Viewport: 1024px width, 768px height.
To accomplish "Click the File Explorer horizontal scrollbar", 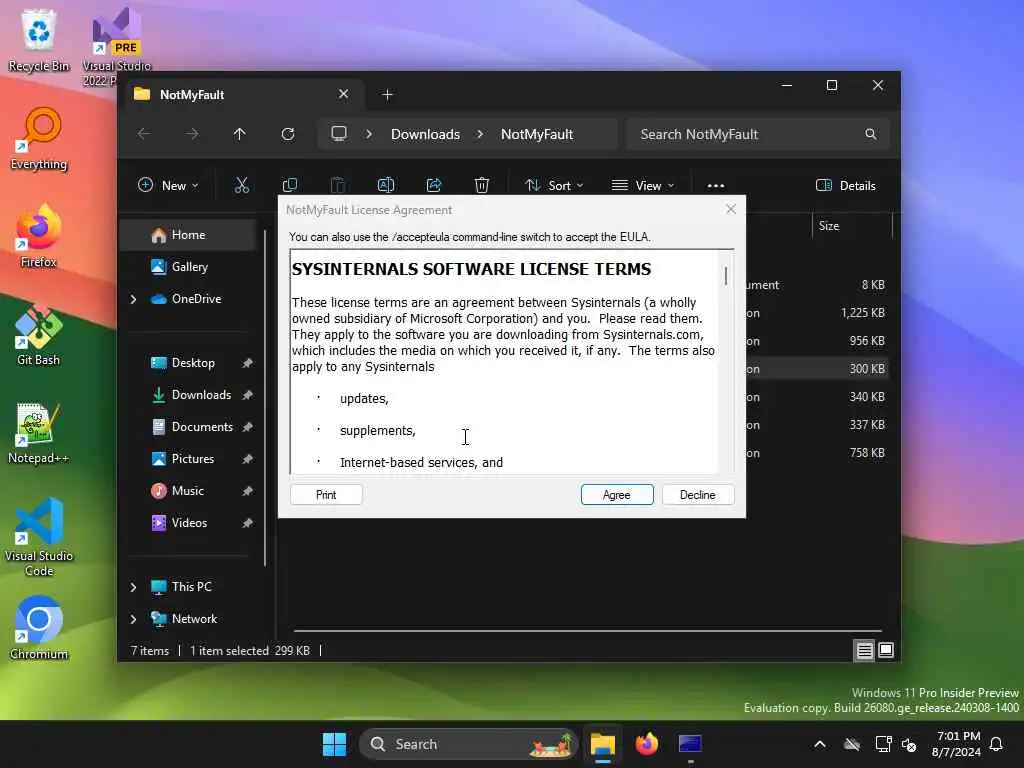I will click(x=588, y=631).
